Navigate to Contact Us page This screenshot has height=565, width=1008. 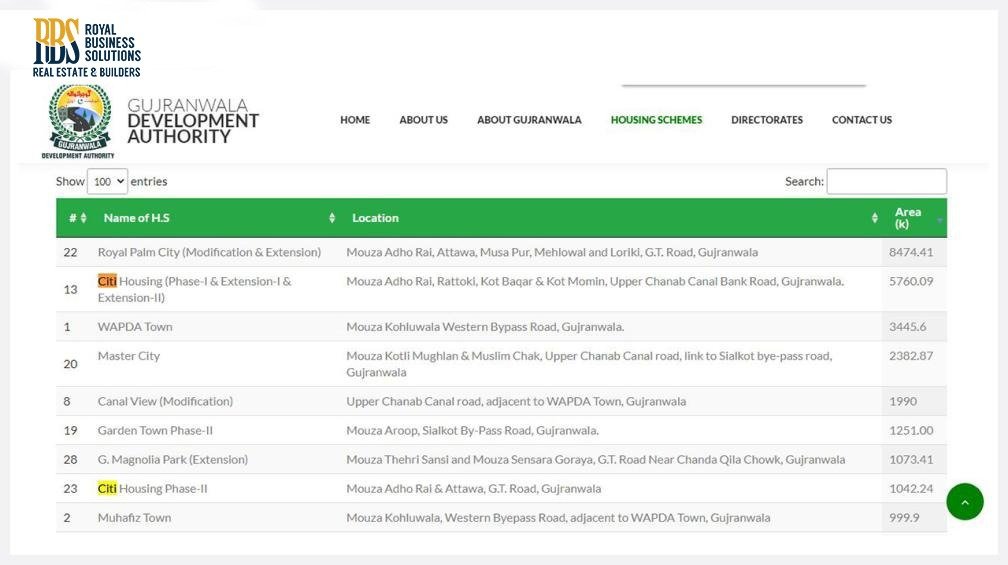pos(861,120)
